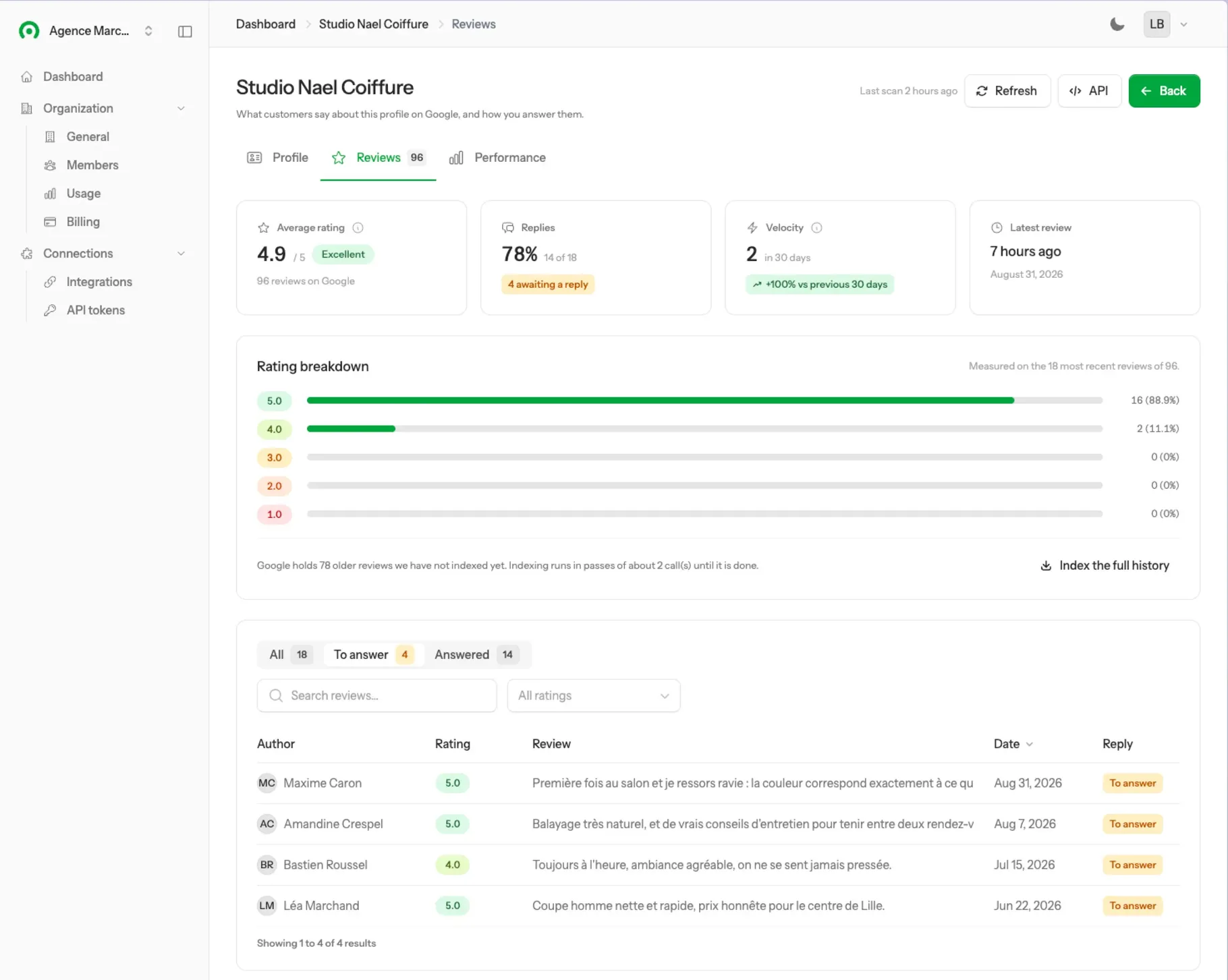Click the API tokens key icon

(x=50, y=310)
